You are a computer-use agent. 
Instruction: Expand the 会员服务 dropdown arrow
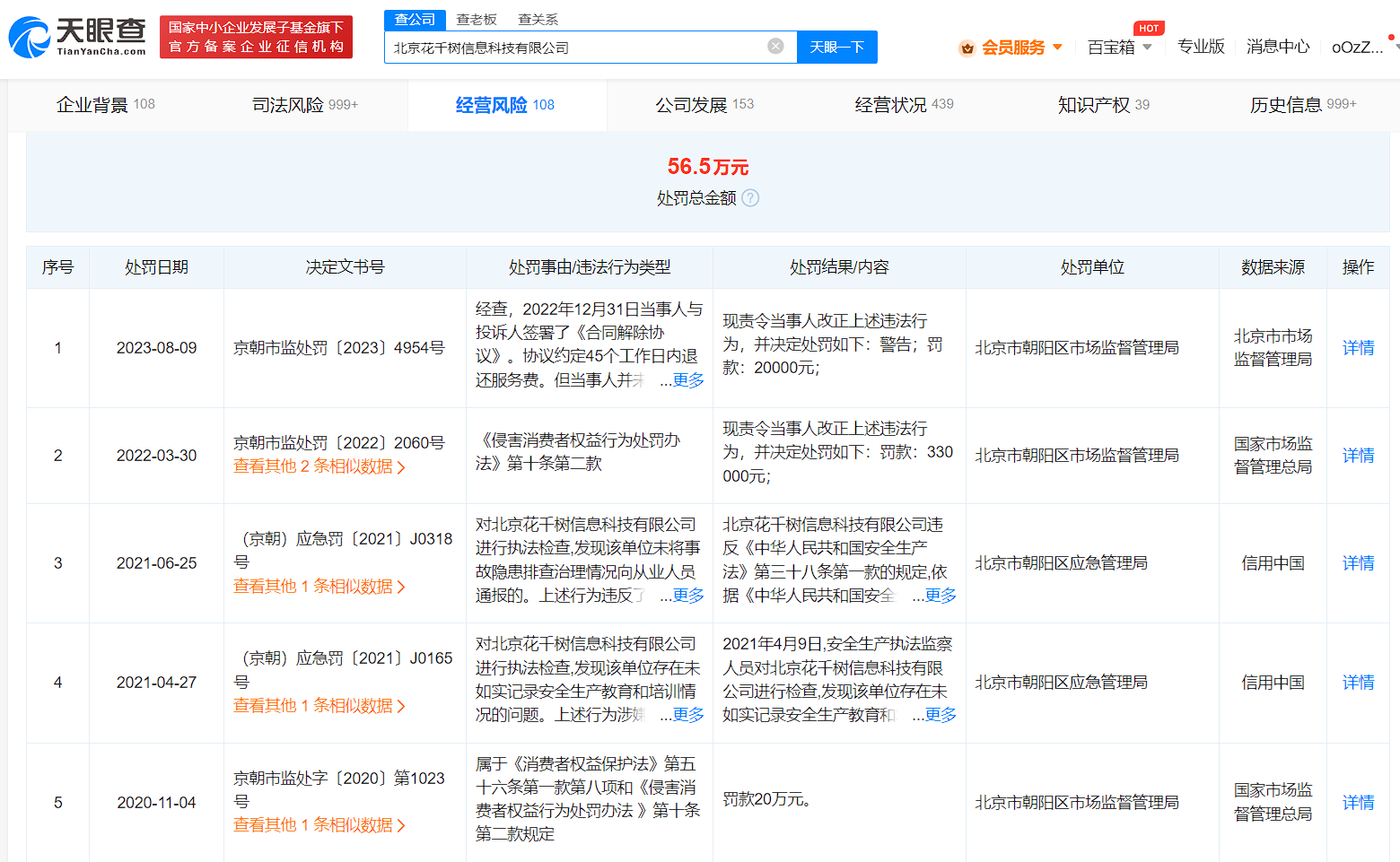tap(1057, 47)
